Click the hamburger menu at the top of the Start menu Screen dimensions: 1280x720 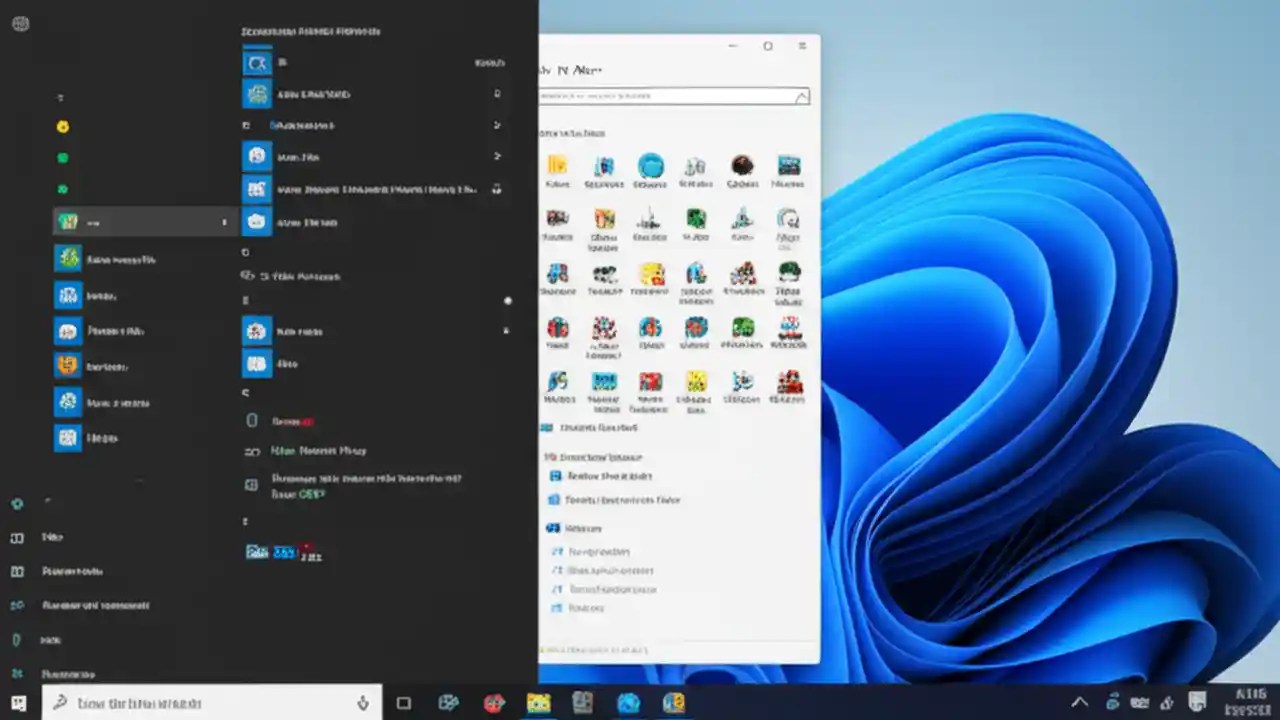(20, 24)
